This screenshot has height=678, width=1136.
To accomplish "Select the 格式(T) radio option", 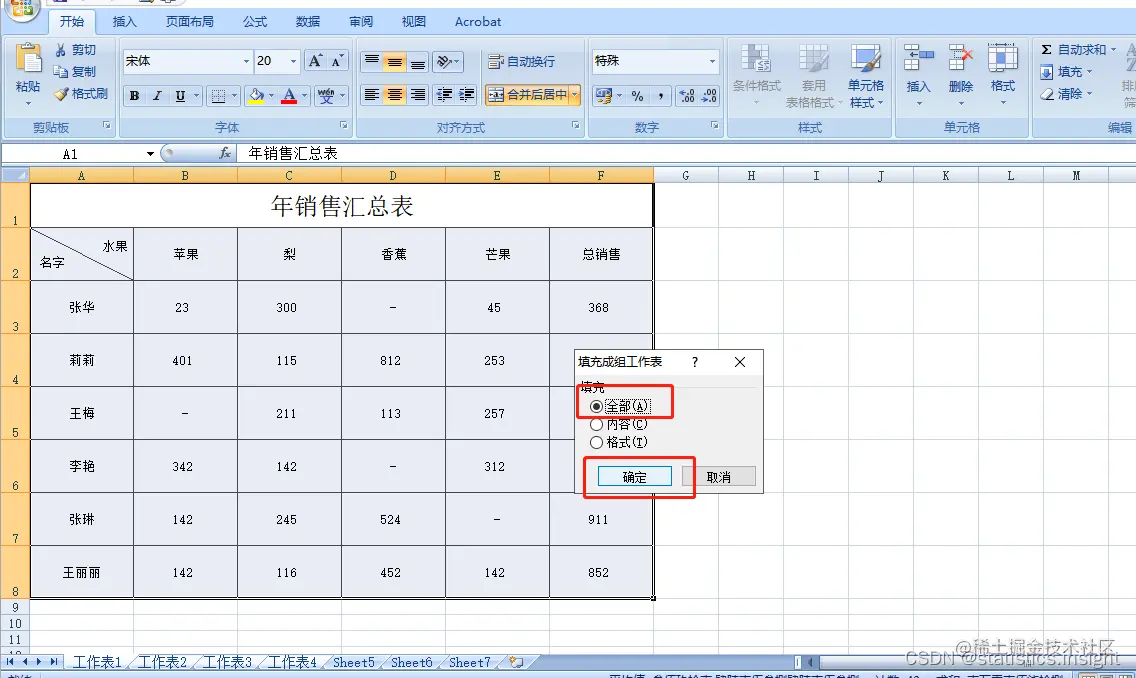I will click(596, 442).
